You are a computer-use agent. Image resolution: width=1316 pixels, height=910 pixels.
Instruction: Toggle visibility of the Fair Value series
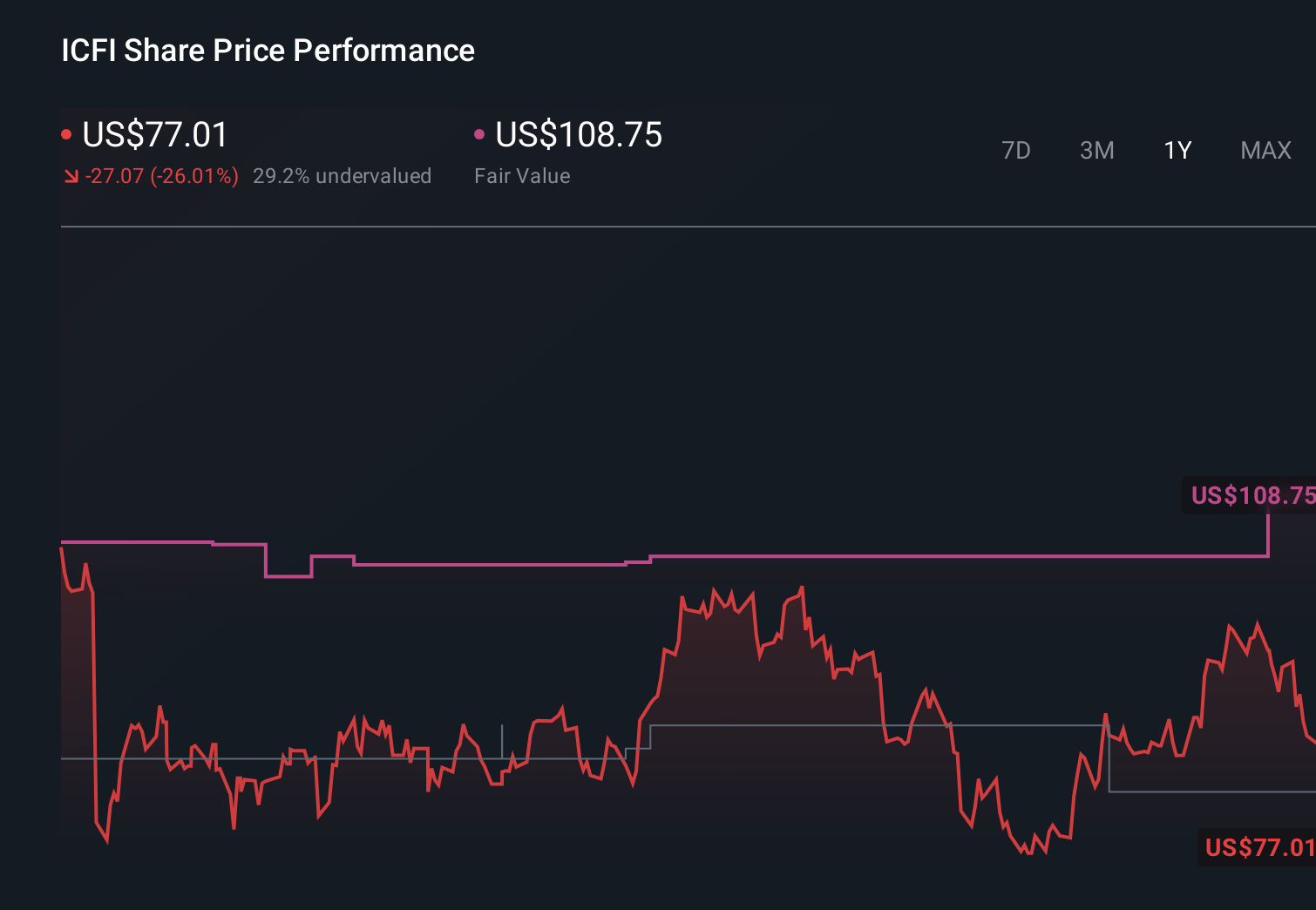[478, 133]
